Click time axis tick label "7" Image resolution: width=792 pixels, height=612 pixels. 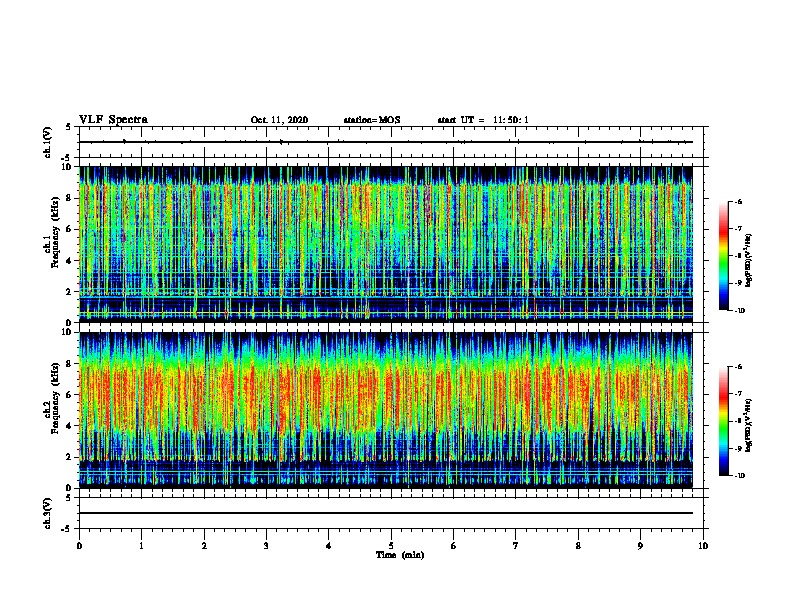(x=516, y=546)
